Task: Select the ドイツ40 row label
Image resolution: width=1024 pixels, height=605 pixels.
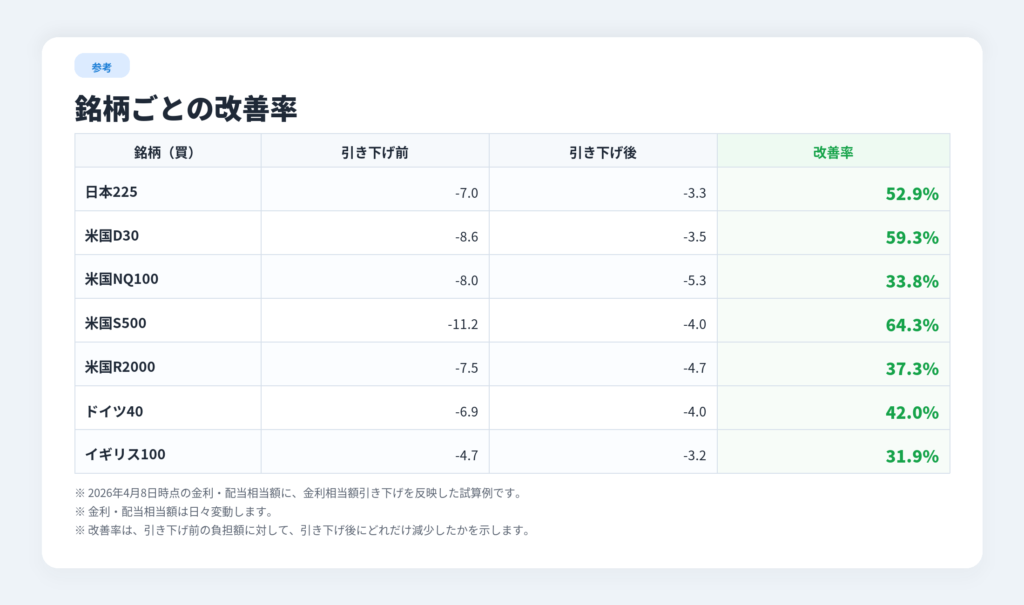Action: coord(115,411)
